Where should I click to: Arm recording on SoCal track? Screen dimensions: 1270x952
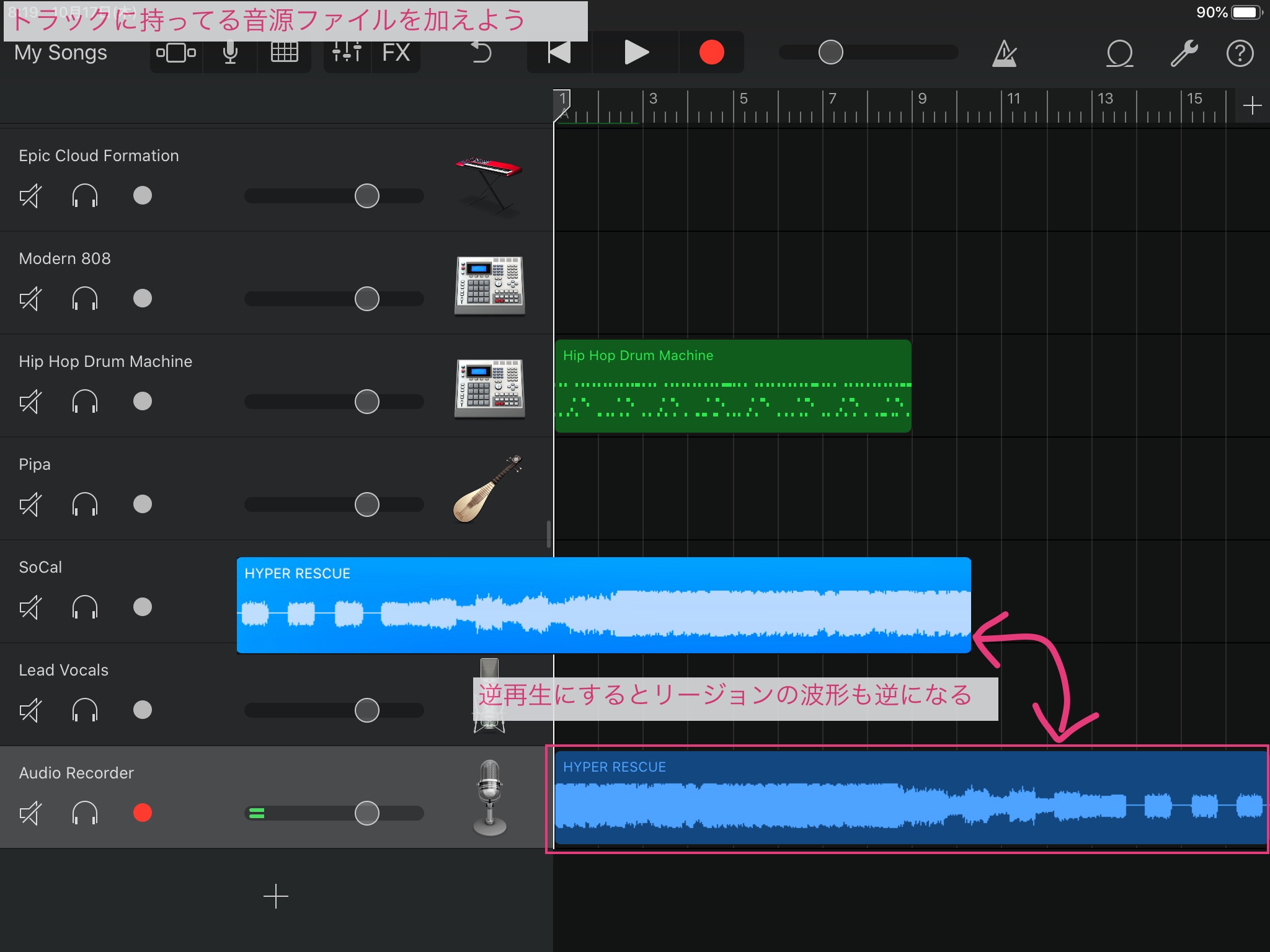[x=143, y=607]
